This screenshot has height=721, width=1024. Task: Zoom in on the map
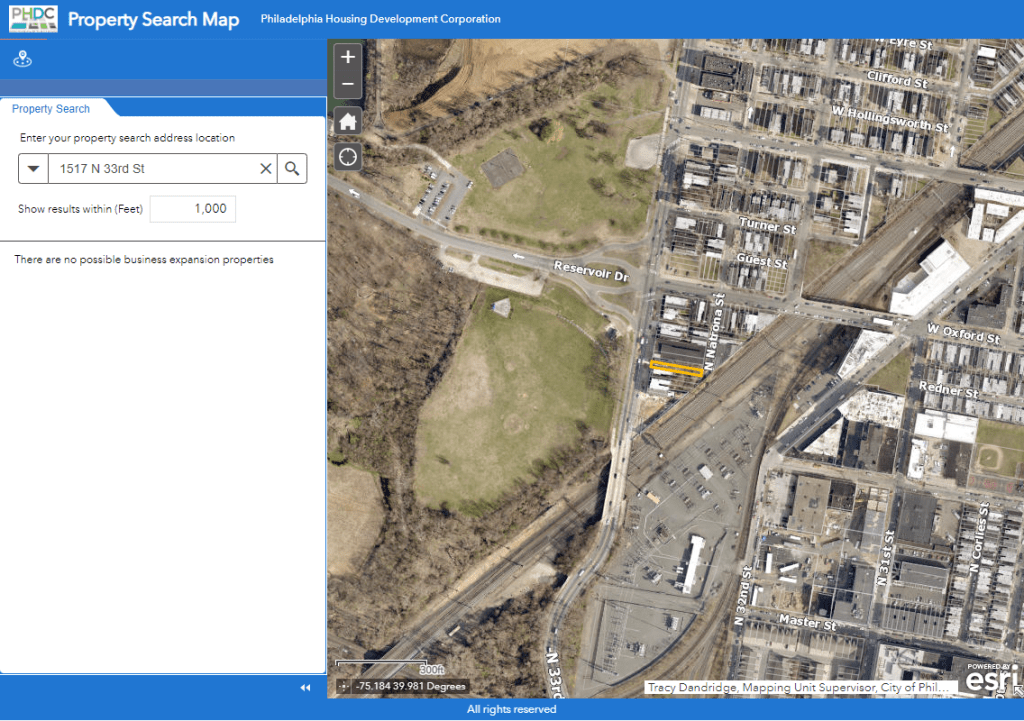point(348,57)
